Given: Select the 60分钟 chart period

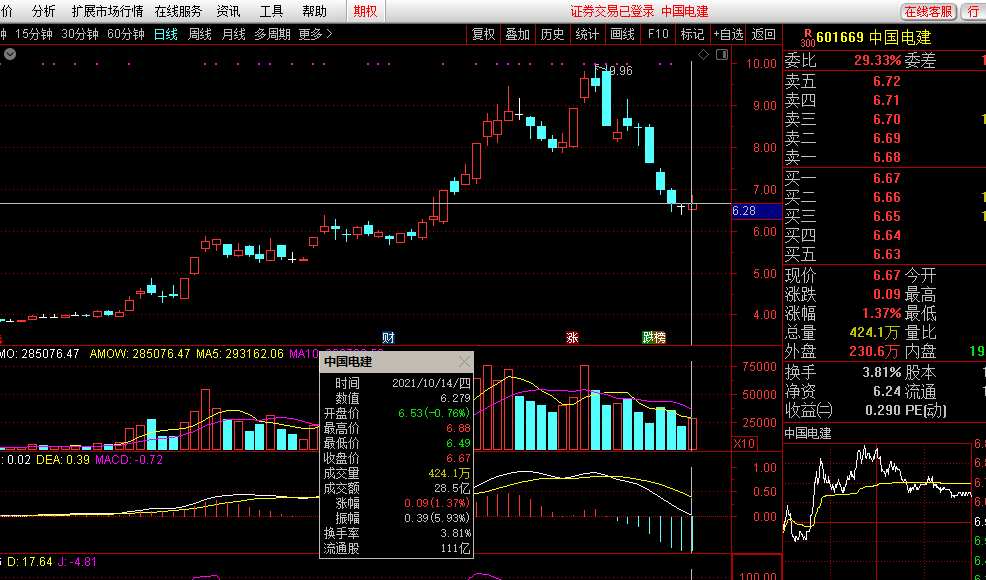Looking at the screenshot, I should [126, 34].
